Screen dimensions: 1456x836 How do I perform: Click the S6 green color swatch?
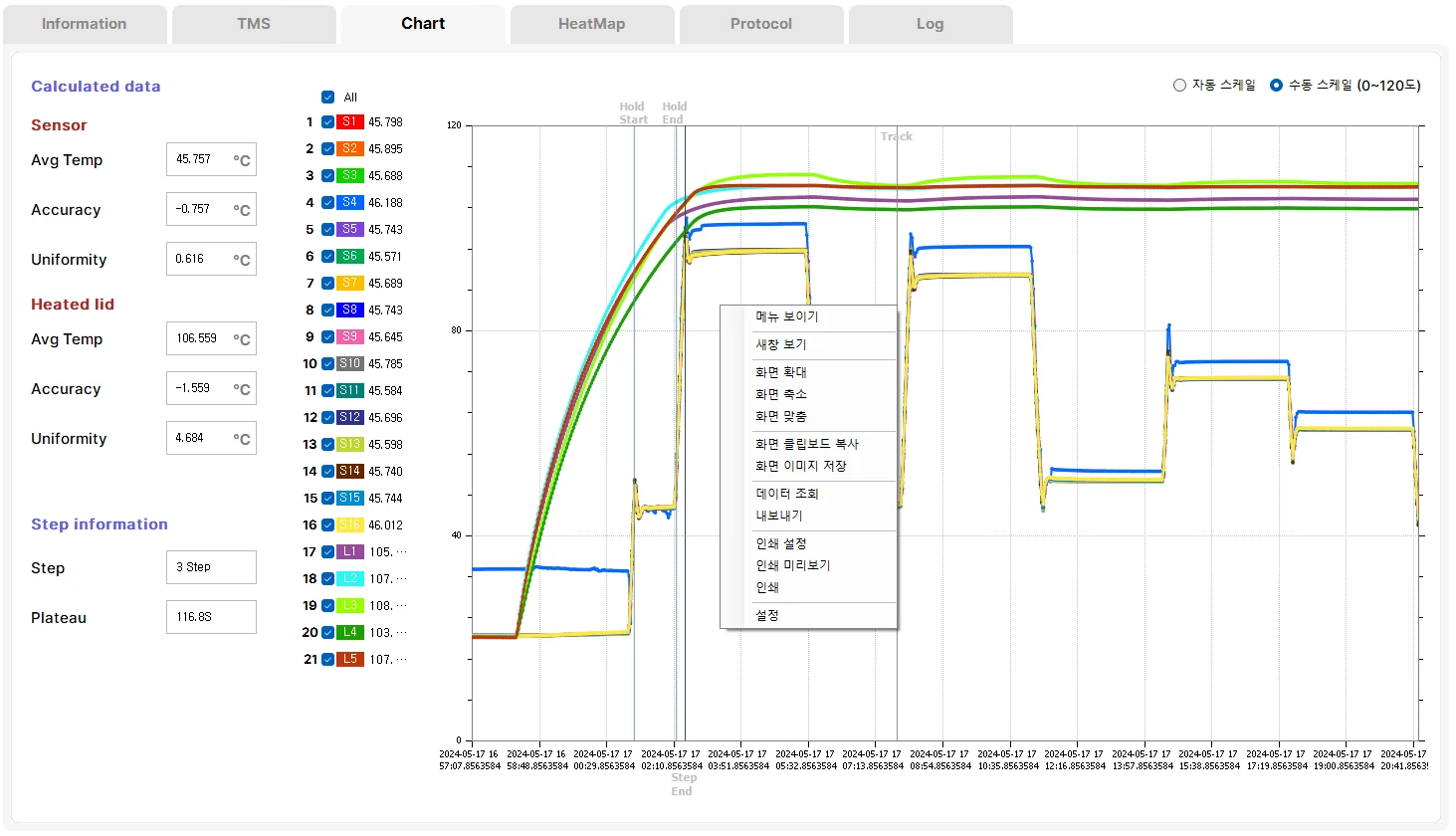click(x=350, y=257)
